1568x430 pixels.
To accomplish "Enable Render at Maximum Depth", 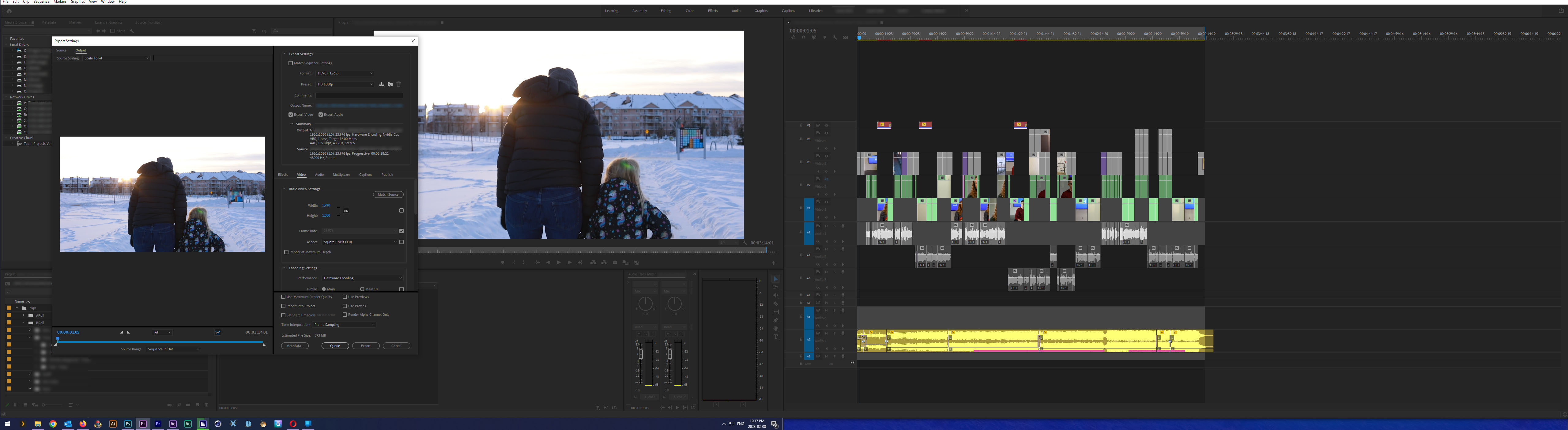I will point(286,252).
